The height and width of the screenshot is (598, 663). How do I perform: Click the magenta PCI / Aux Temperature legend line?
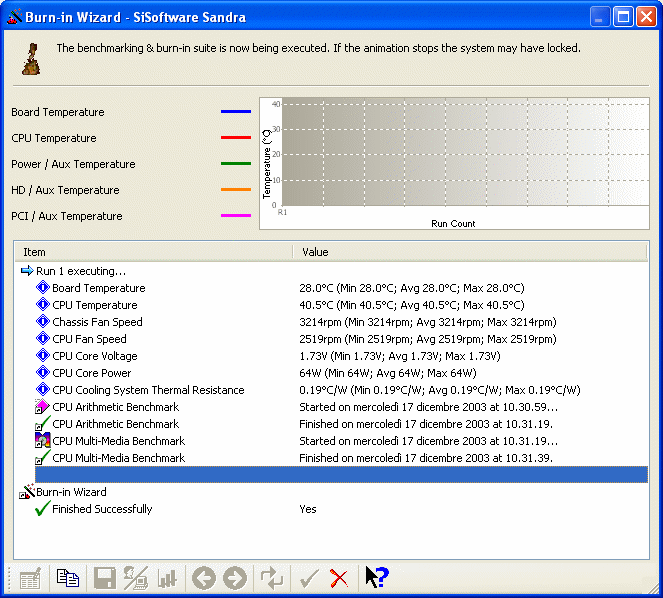pyautogui.click(x=236, y=216)
